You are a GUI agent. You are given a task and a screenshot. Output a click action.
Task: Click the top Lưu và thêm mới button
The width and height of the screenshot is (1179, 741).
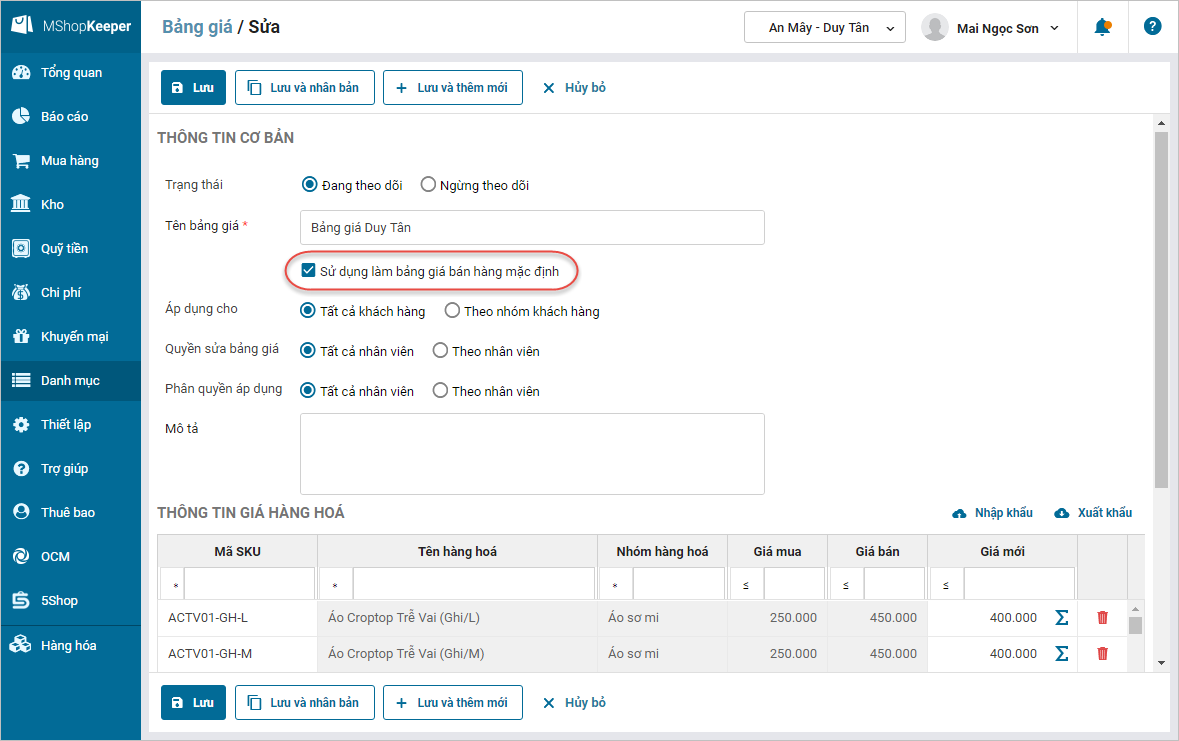point(453,87)
